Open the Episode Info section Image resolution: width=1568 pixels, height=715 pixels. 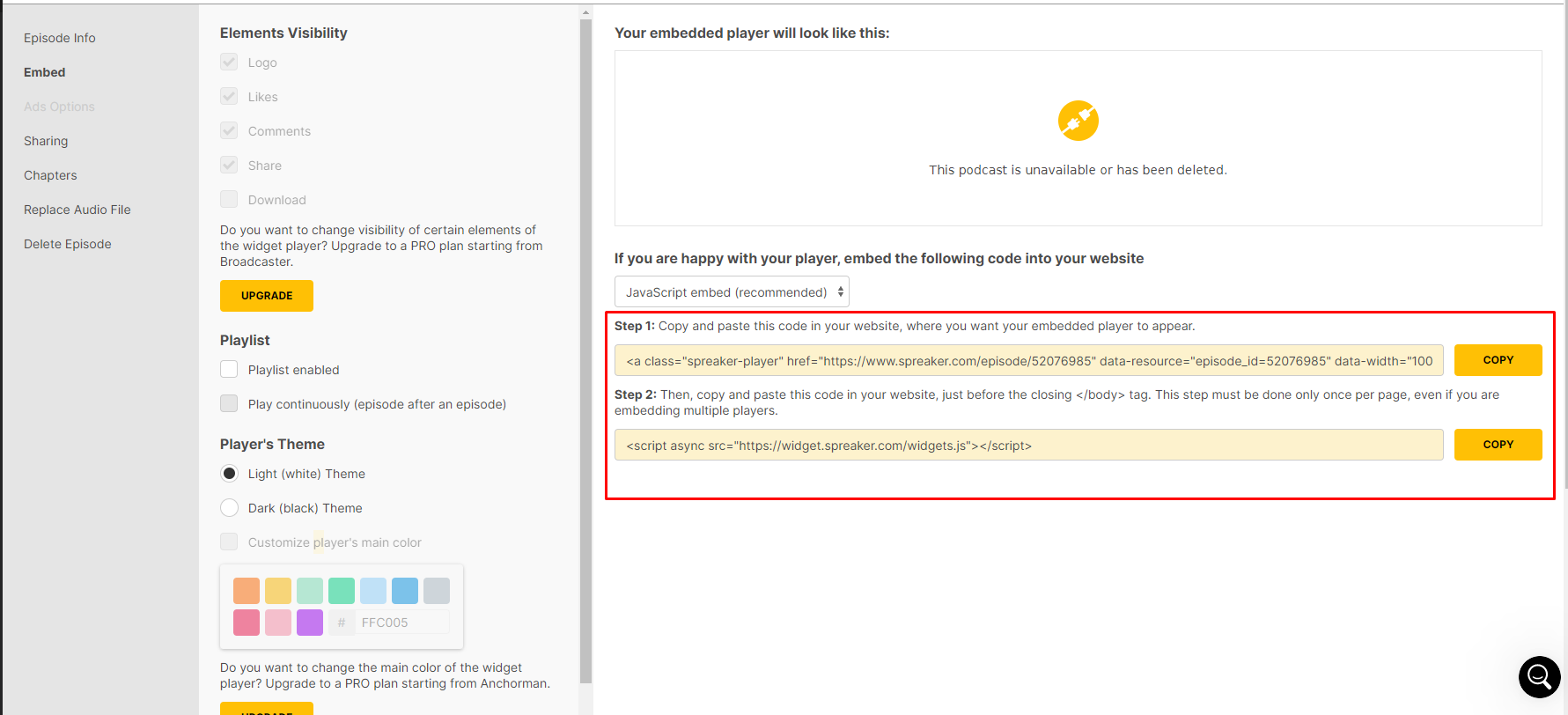[x=60, y=38]
